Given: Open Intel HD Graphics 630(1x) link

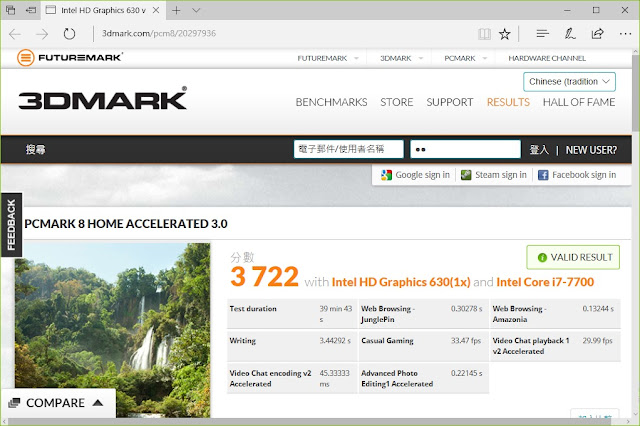Looking at the screenshot, I should (x=401, y=282).
